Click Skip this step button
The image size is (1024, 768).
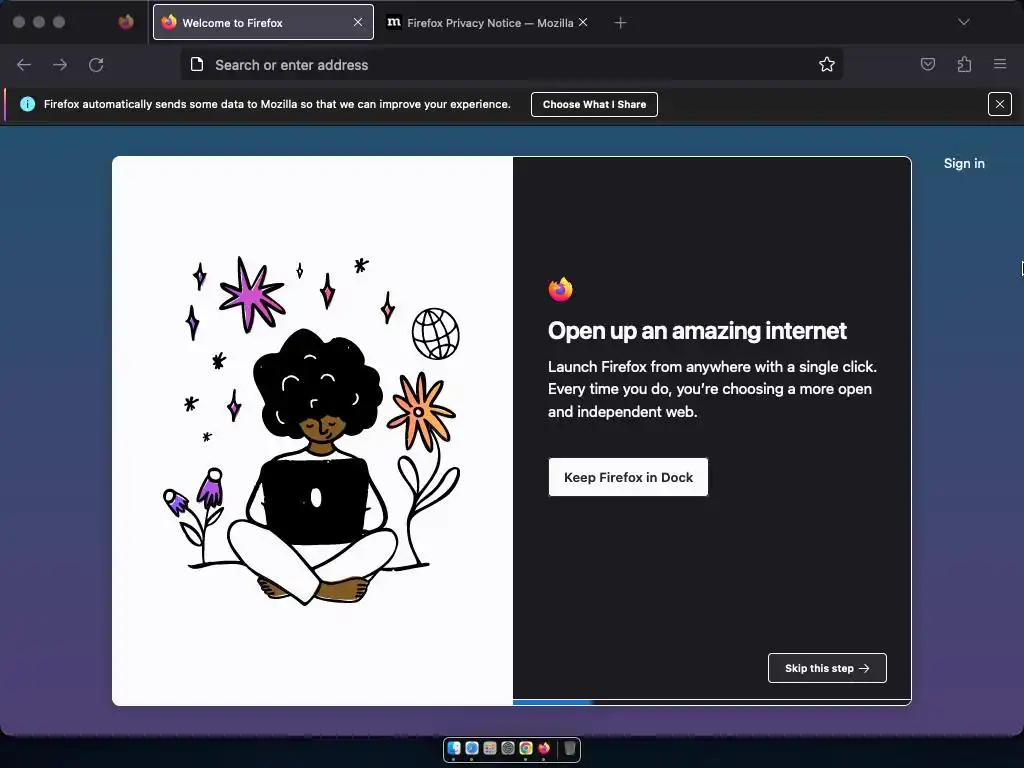[827, 668]
